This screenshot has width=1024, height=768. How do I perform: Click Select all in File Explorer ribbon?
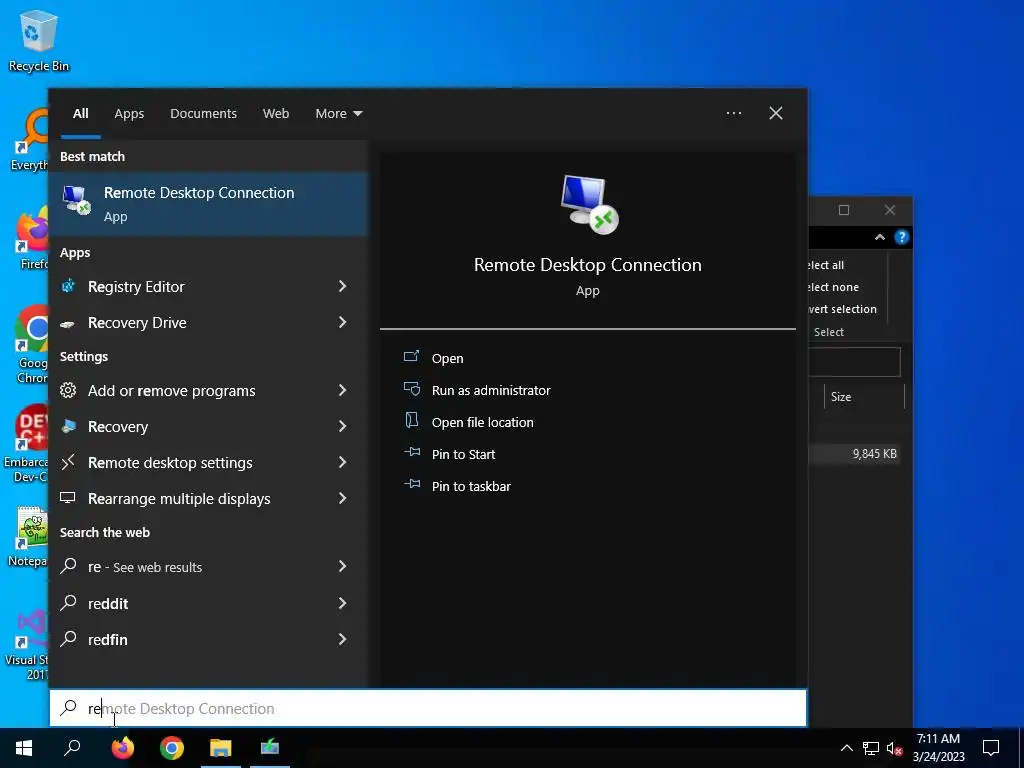tap(827, 265)
